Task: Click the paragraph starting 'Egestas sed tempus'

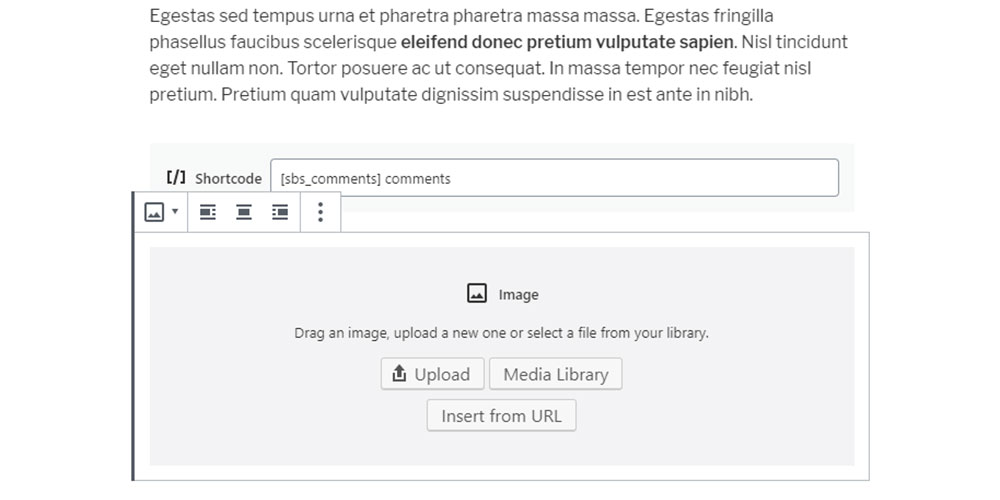Action: pos(499,55)
